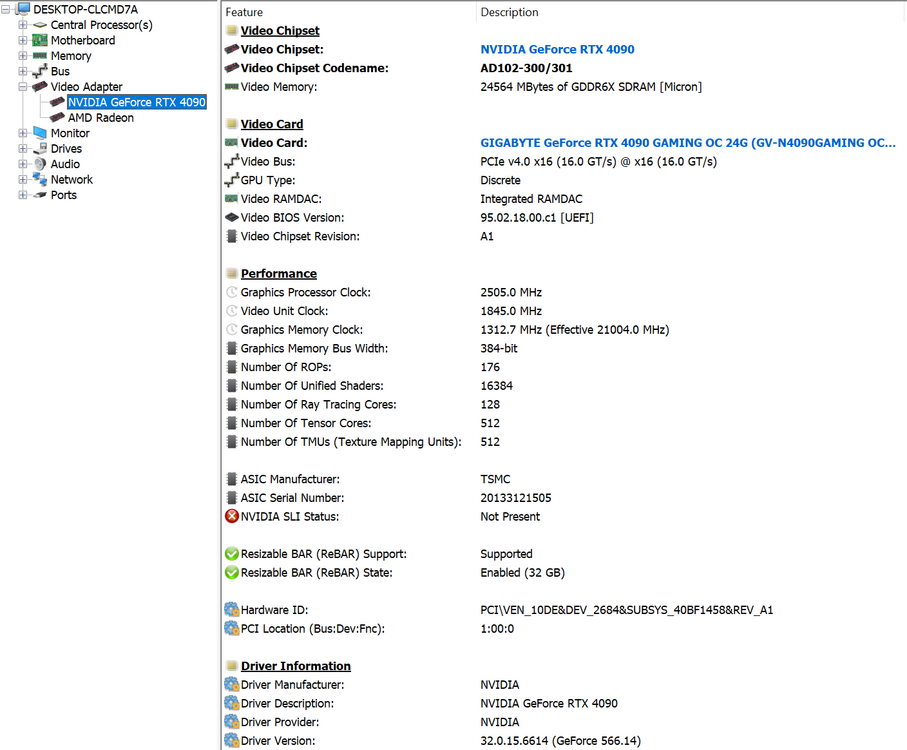Select the 384-bit bus width value
907x750 pixels.
point(499,349)
